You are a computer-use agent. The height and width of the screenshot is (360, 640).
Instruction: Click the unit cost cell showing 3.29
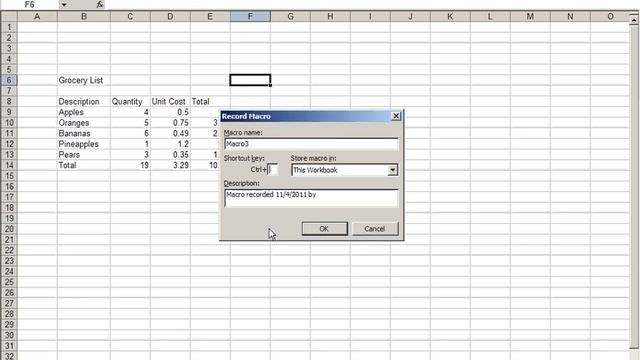pyautogui.click(x=170, y=165)
